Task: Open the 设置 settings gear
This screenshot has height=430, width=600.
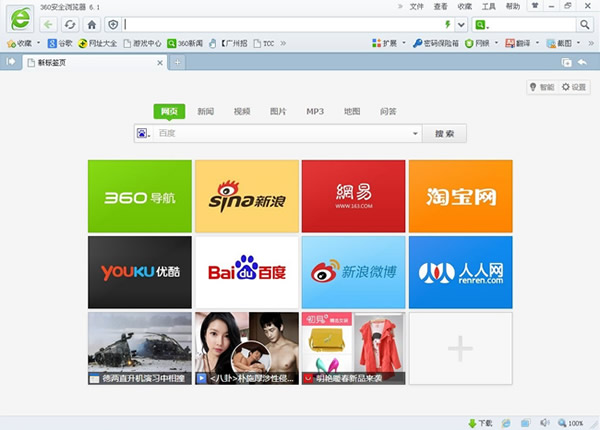Action: [x=574, y=87]
